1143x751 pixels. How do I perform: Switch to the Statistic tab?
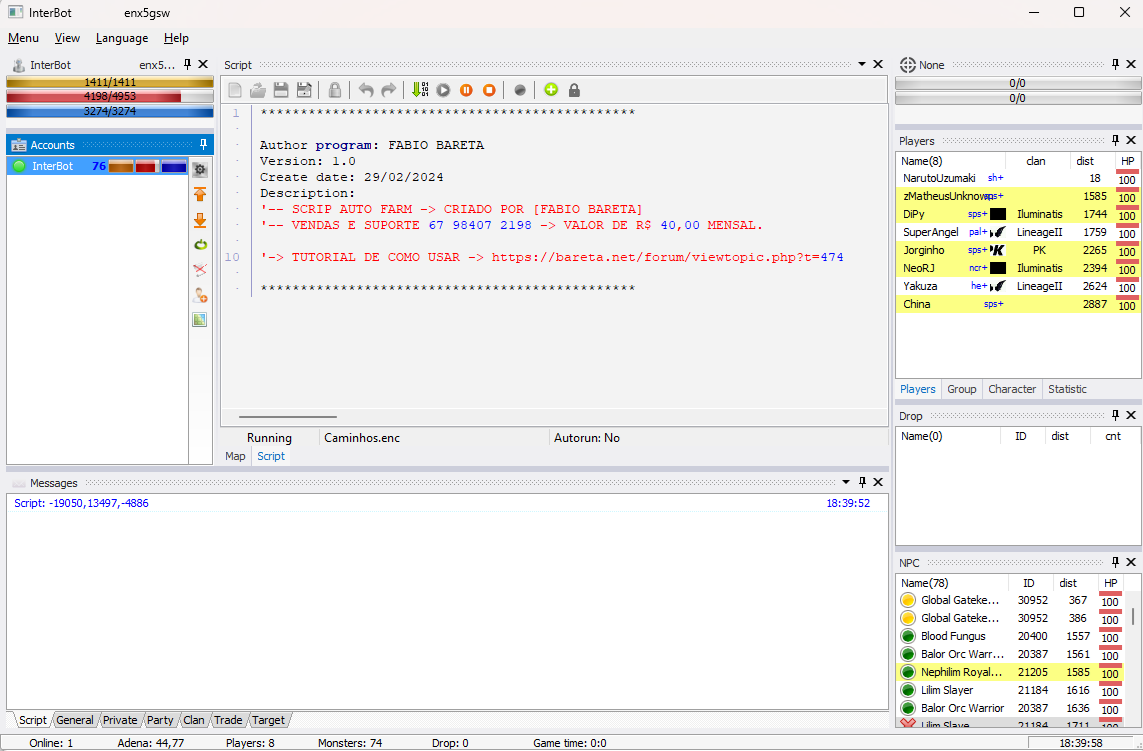tap(1067, 389)
